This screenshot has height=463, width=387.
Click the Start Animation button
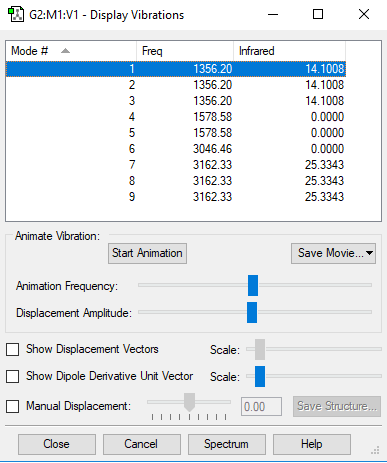pos(147,253)
